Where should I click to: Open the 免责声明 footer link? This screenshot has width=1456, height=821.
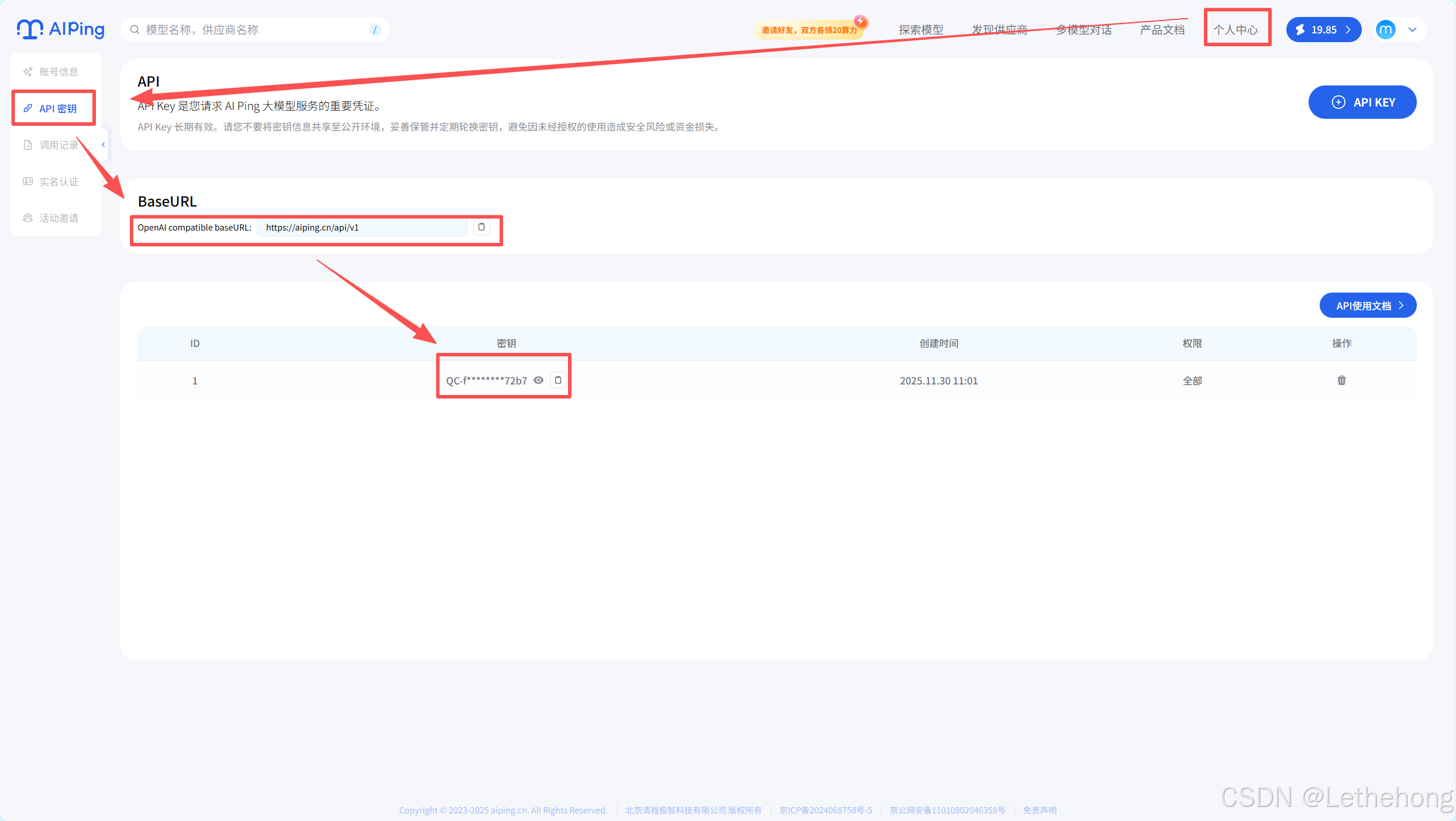coord(1039,810)
